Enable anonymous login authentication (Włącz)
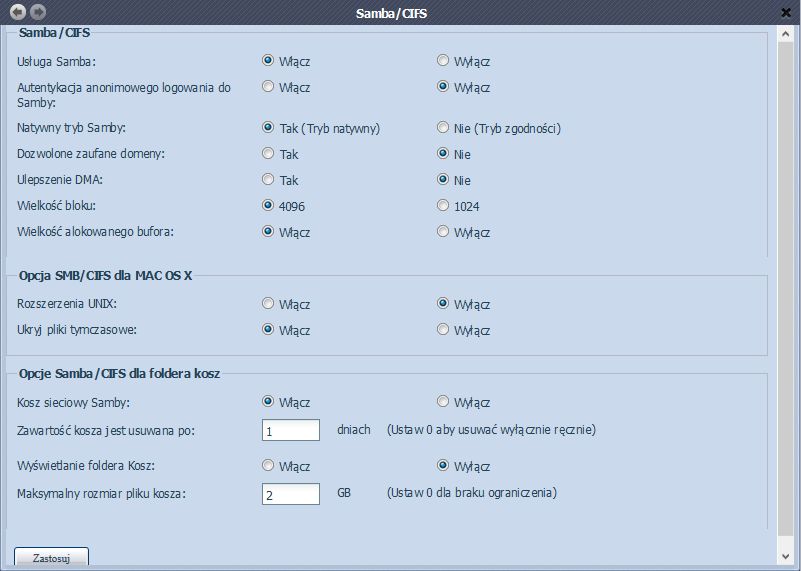 pos(268,86)
